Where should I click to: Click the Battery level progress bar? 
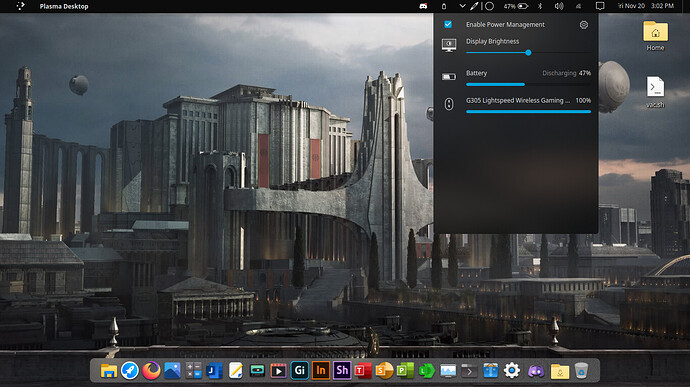pyautogui.click(x=528, y=84)
